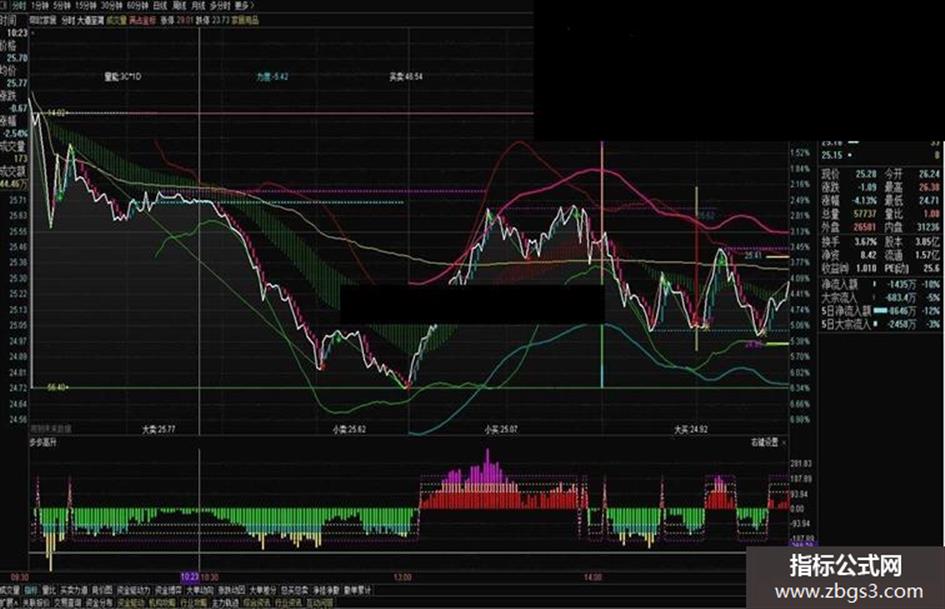Click the 成交量 indicator tag at top
The width and height of the screenshot is (945, 609).
pyautogui.click(x=116, y=20)
